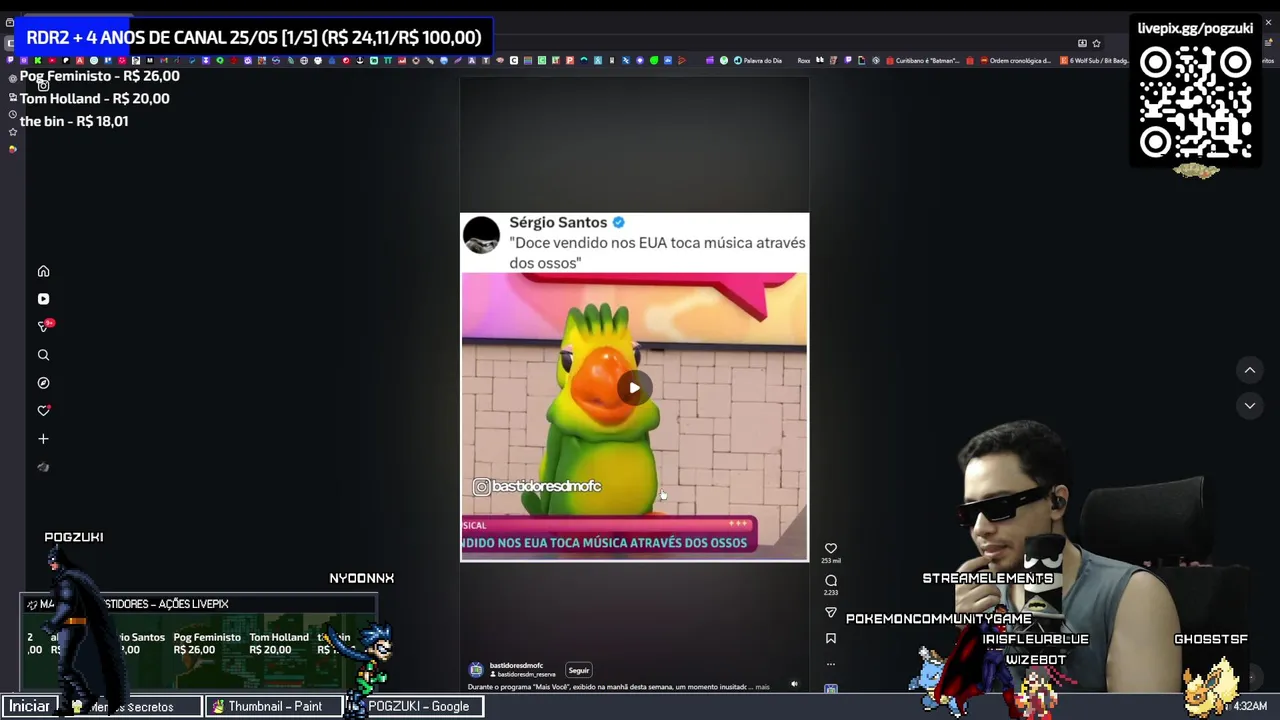Switch to POGZUKI – Google taskbar window

click(416, 706)
